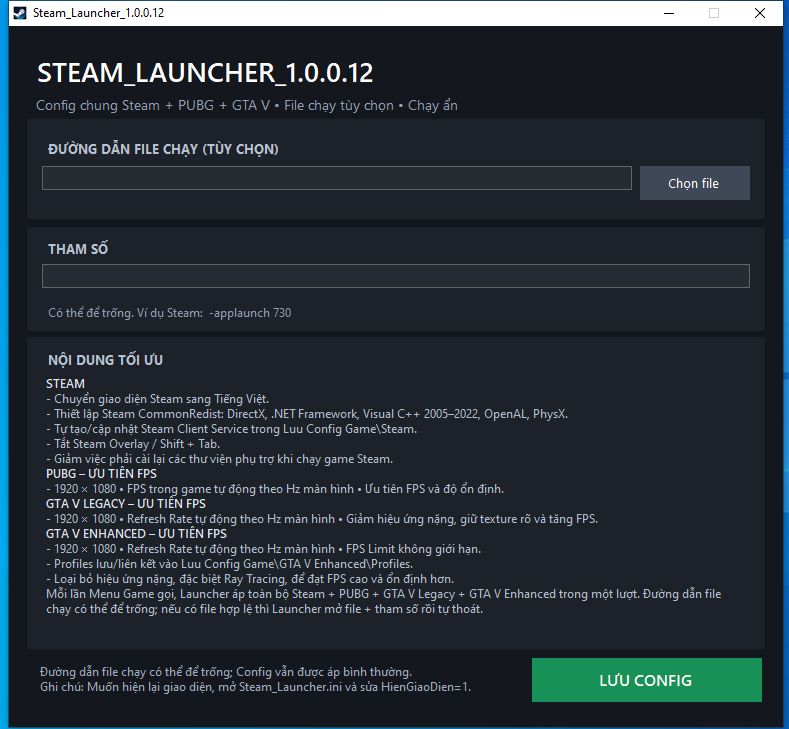Viewport: 789px width, 729px height.
Task: Click the 'THAM SỐ' section label
Action: [78, 249]
